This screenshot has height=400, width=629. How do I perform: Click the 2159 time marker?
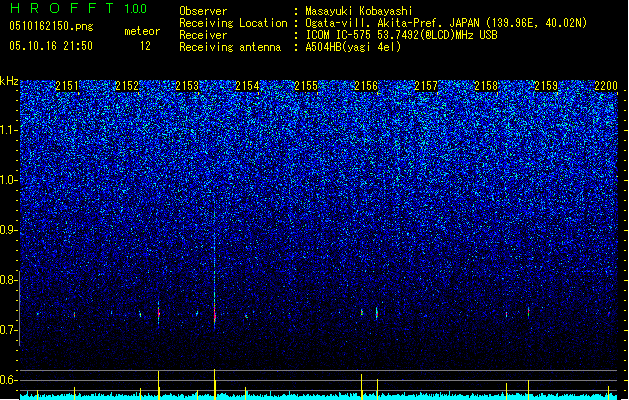[x=546, y=86]
